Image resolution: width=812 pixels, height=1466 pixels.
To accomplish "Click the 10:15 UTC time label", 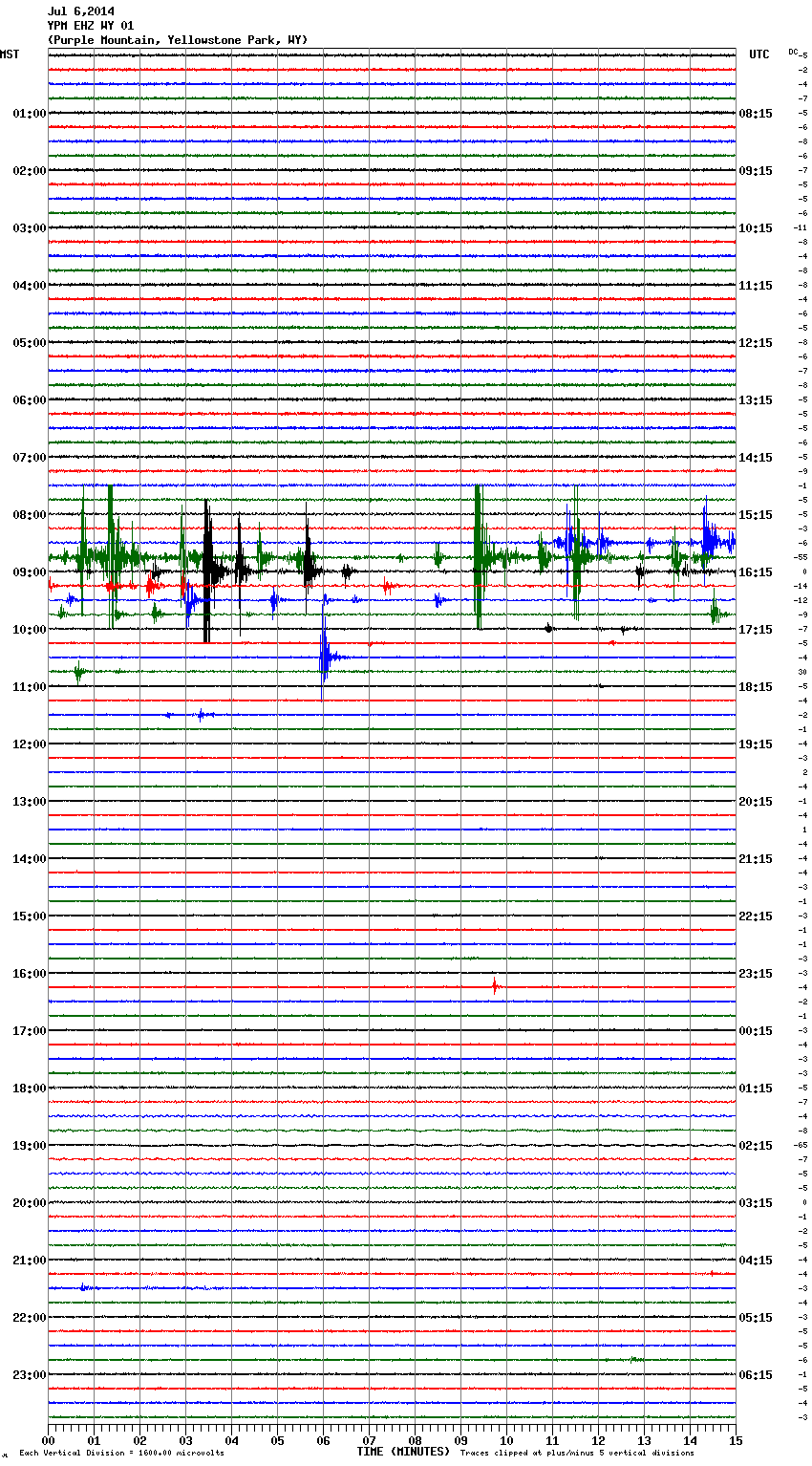I will [x=756, y=228].
